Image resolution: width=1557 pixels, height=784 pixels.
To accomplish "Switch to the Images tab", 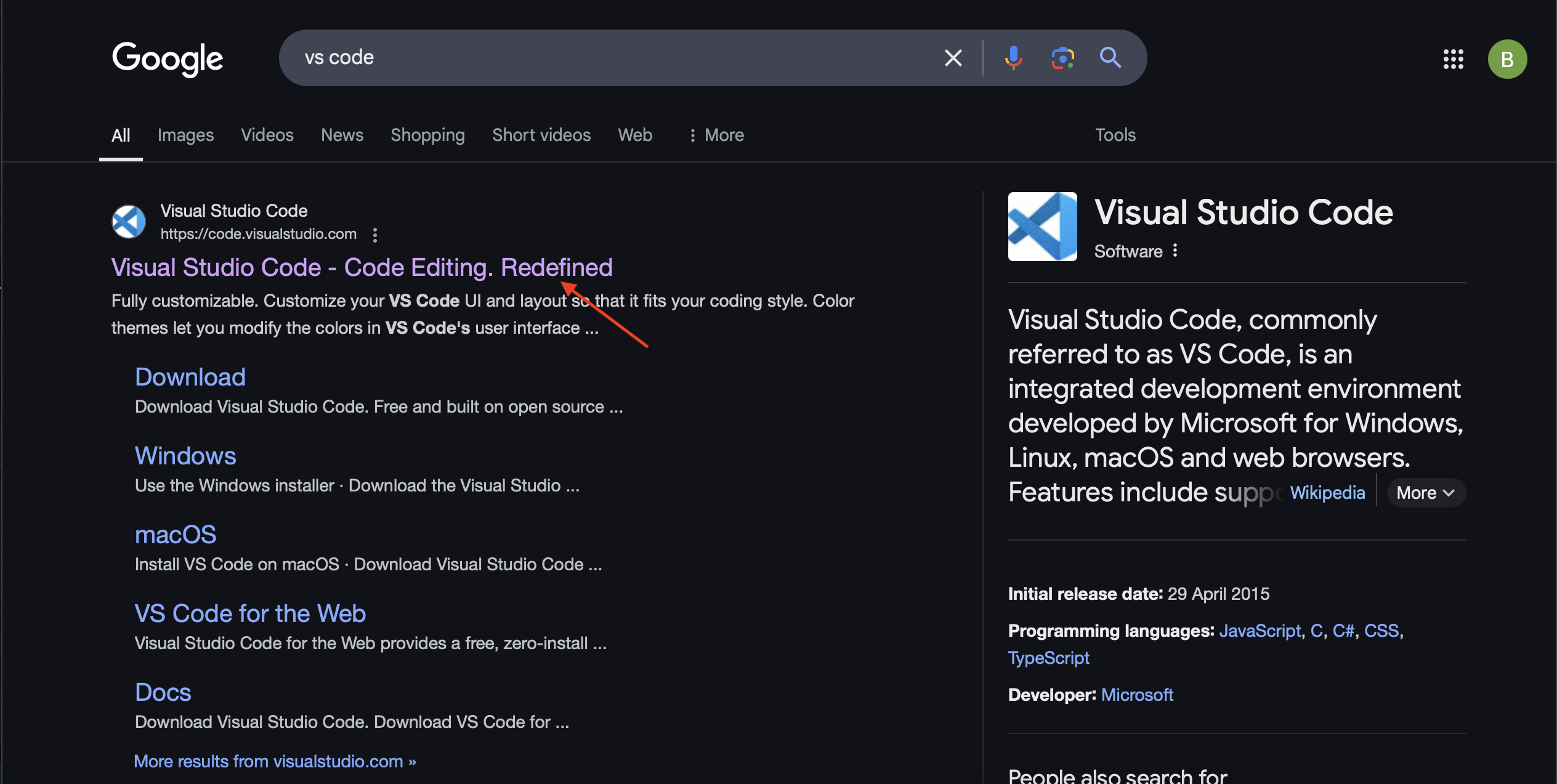I will pos(185,135).
